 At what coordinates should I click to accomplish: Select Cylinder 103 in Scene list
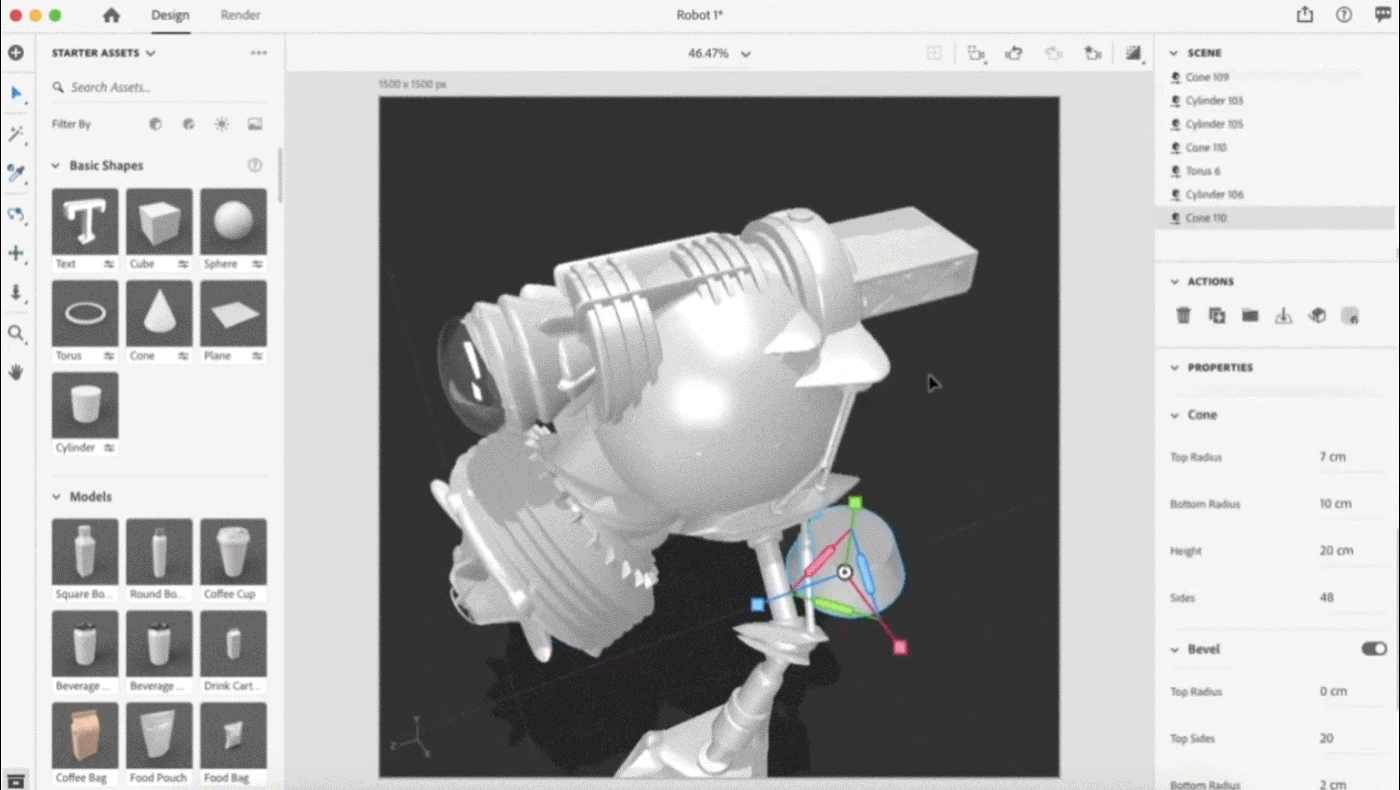click(x=1275, y=101)
